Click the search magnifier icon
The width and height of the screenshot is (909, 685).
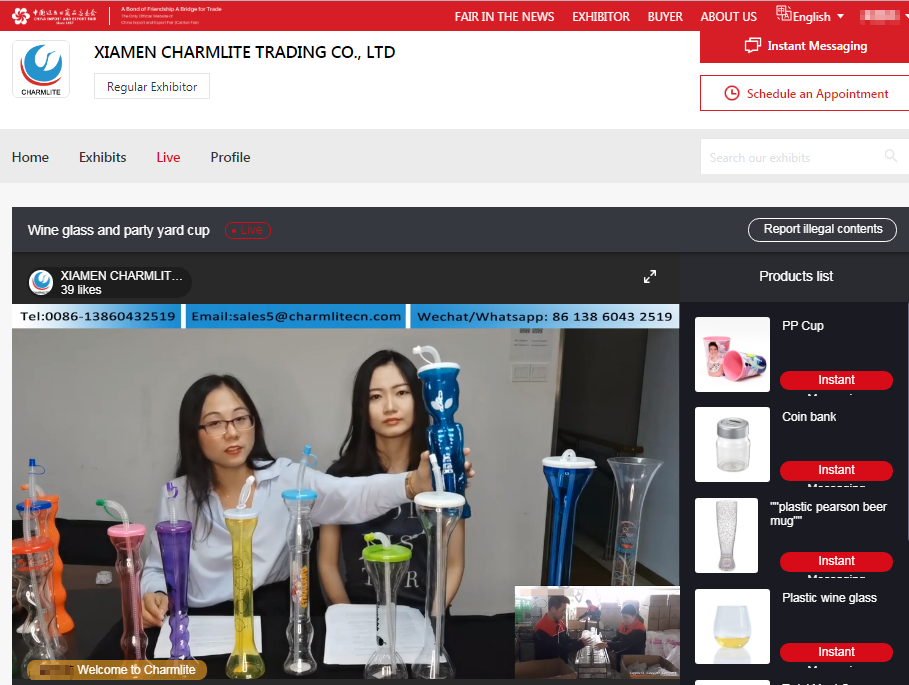[890, 157]
